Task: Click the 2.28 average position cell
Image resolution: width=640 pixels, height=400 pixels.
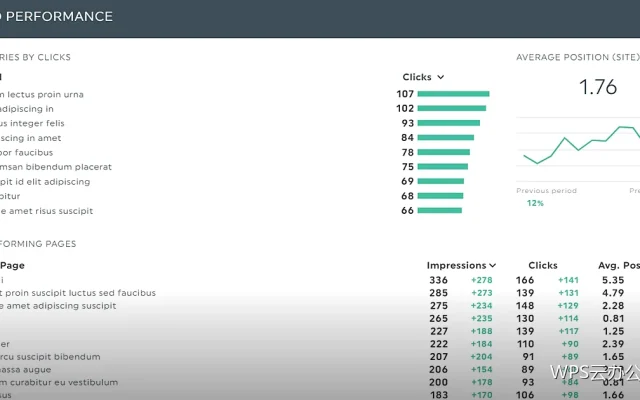Action: pos(613,306)
